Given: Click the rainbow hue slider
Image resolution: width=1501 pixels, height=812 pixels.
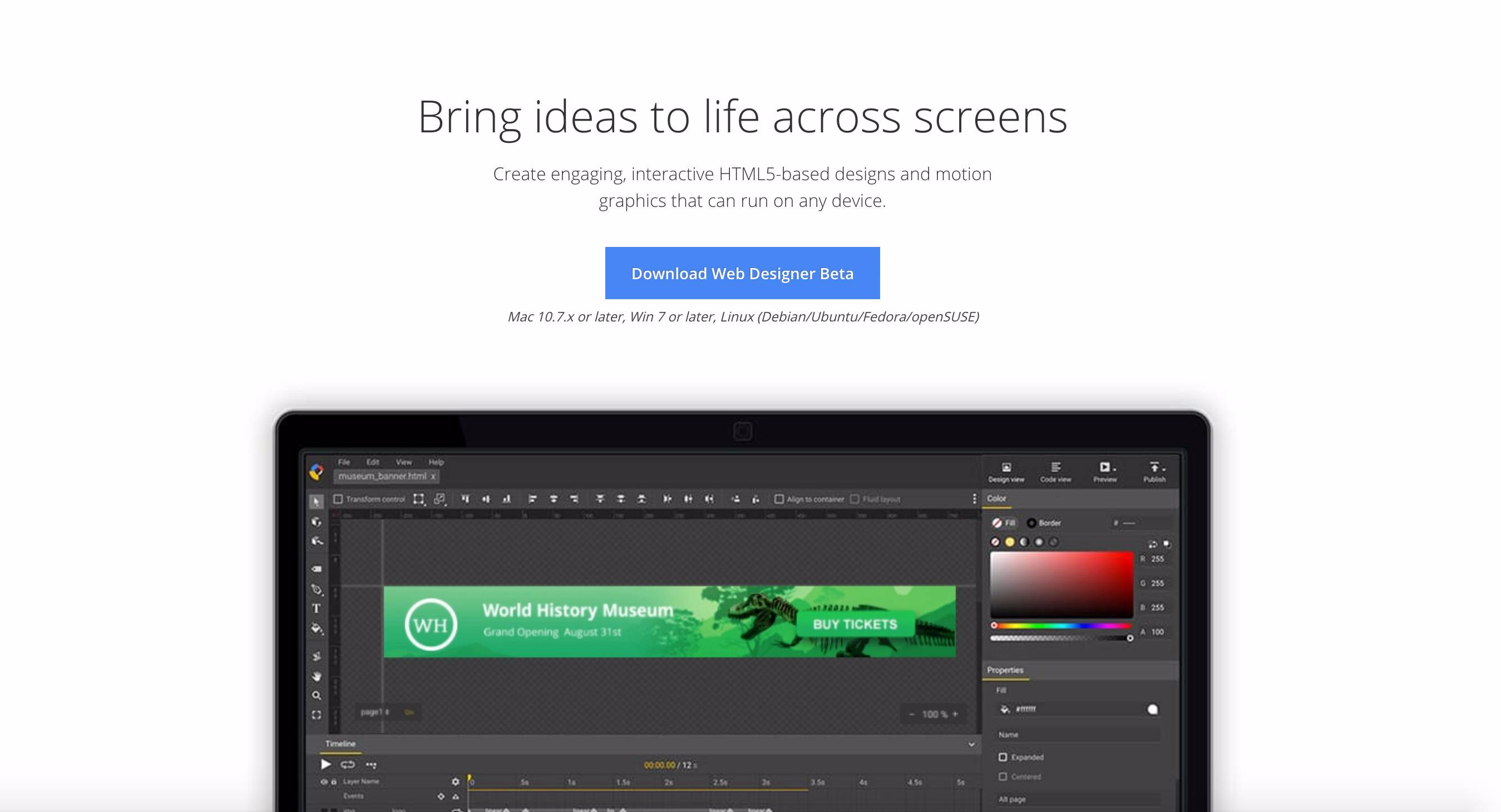Looking at the screenshot, I should tap(1061, 626).
